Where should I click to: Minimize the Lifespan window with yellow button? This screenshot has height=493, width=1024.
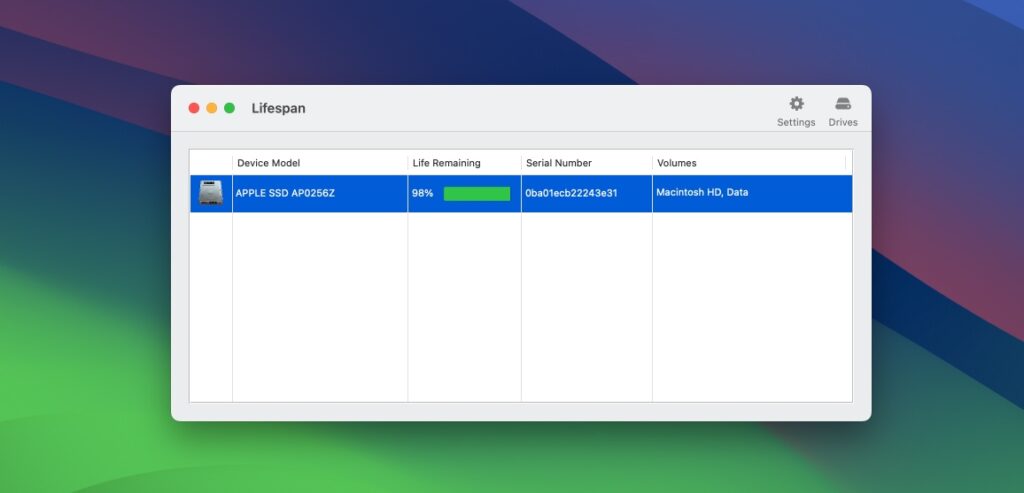coord(212,108)
